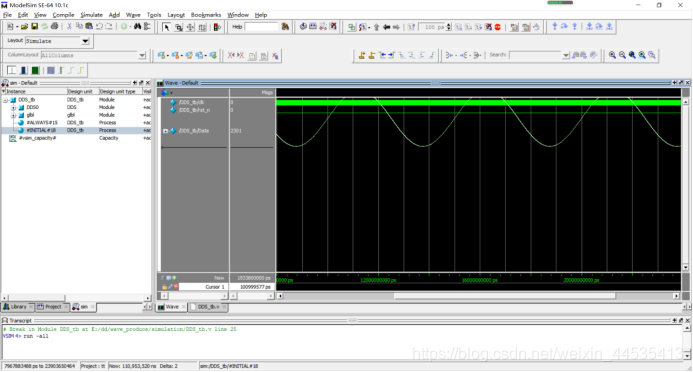This screenshot has width=693, height=372.
Task: Open the Simulate menu
Action: pyautogui.click(x=91, y=15)
